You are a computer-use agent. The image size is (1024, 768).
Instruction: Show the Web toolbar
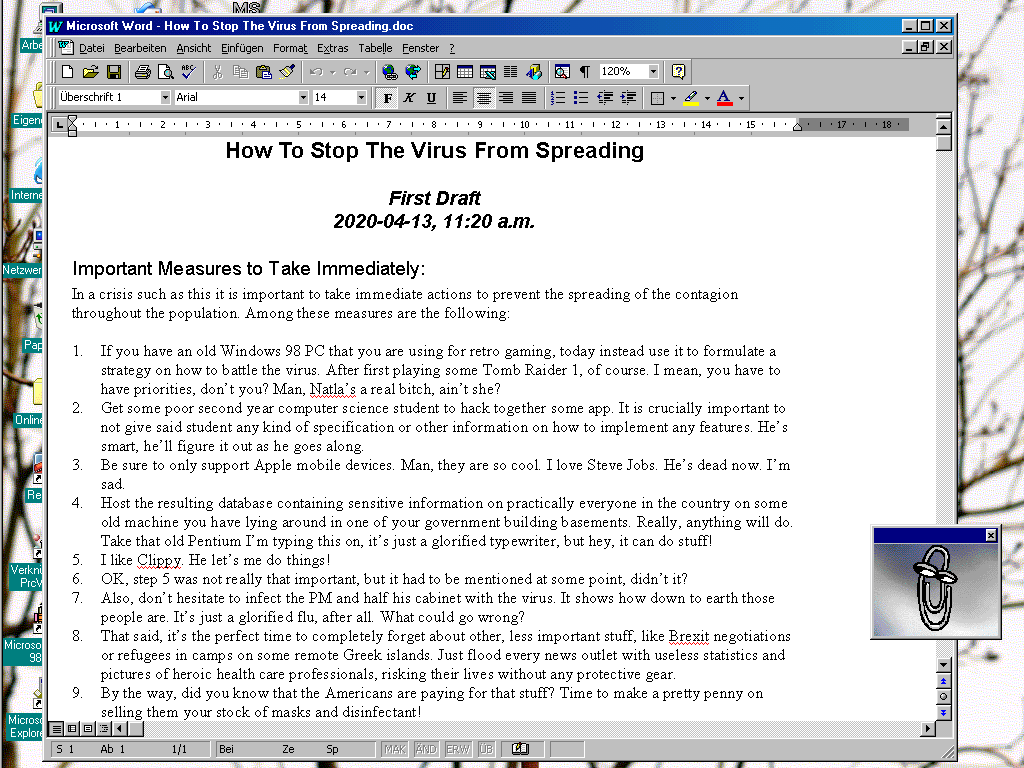413,72
